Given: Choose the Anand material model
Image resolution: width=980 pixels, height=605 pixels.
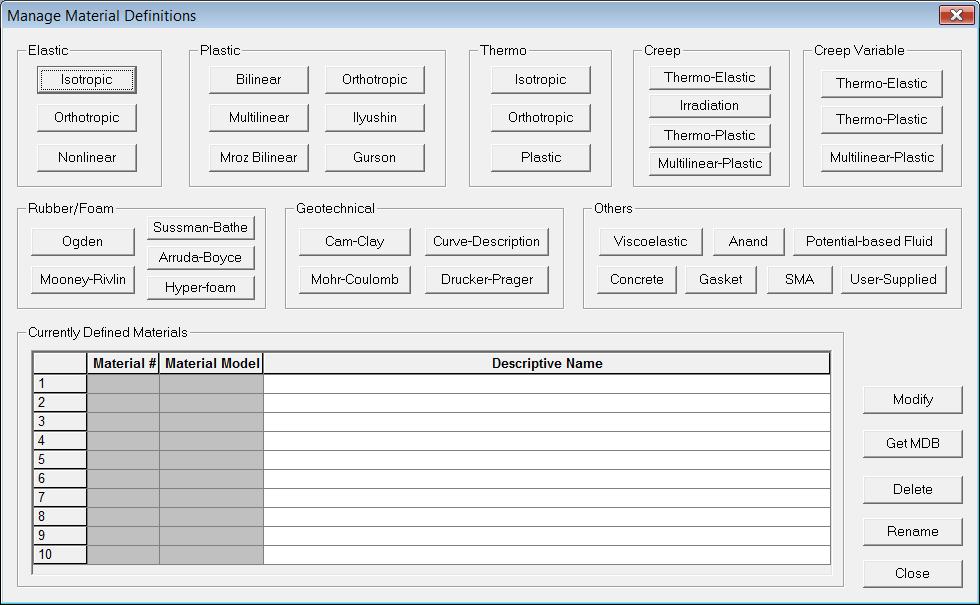Looking at the screenshot, I should coord(748,242).
